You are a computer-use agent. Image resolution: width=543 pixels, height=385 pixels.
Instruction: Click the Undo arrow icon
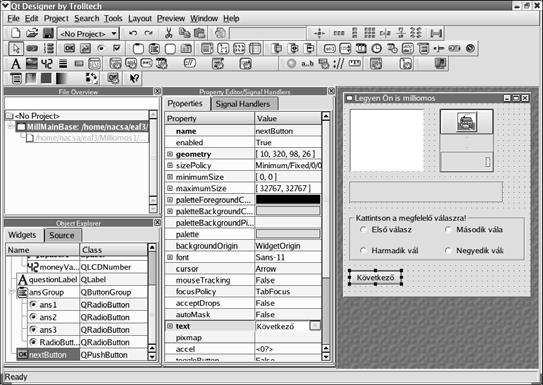point(133,33)
